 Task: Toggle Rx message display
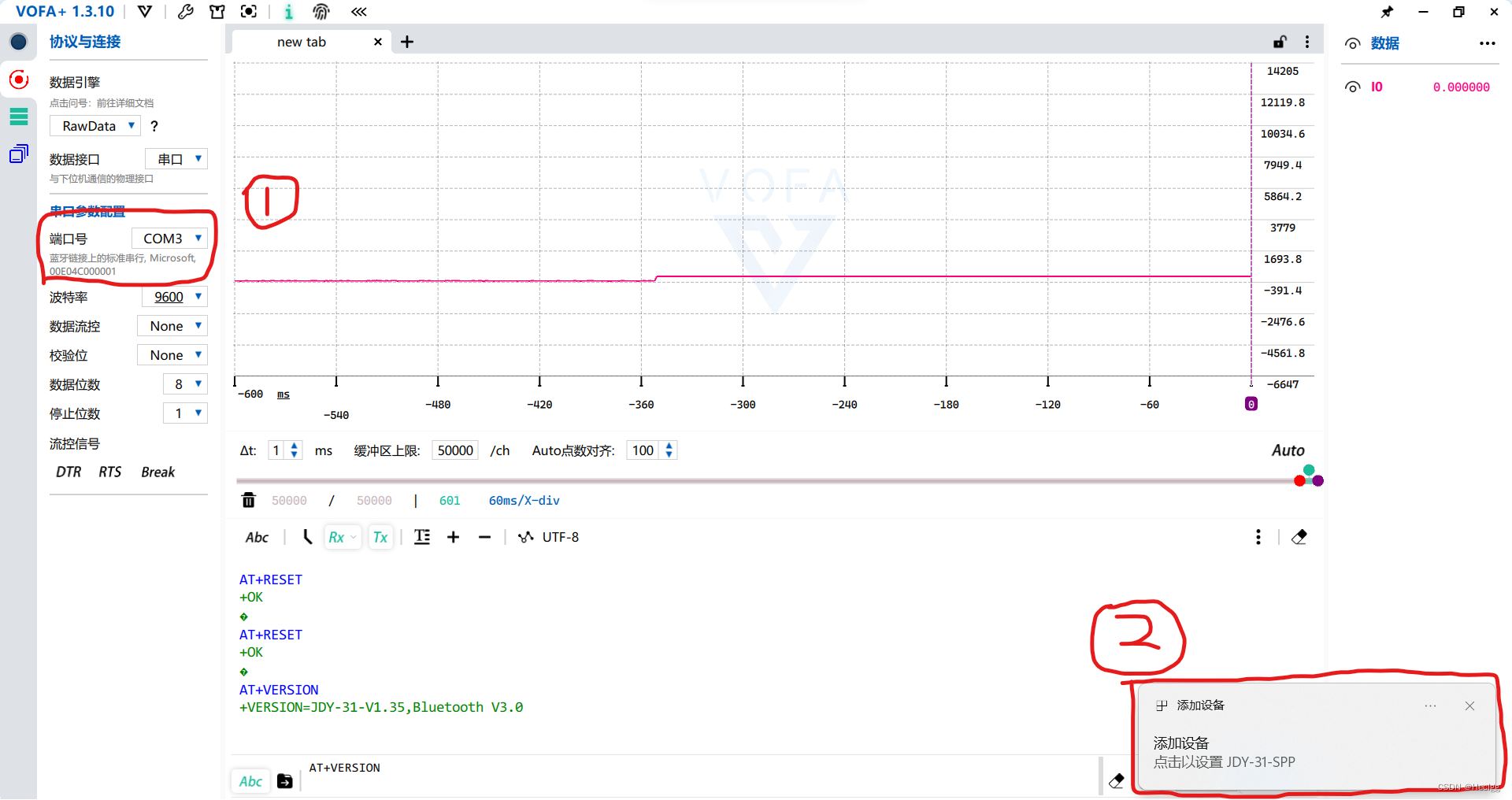339,537
